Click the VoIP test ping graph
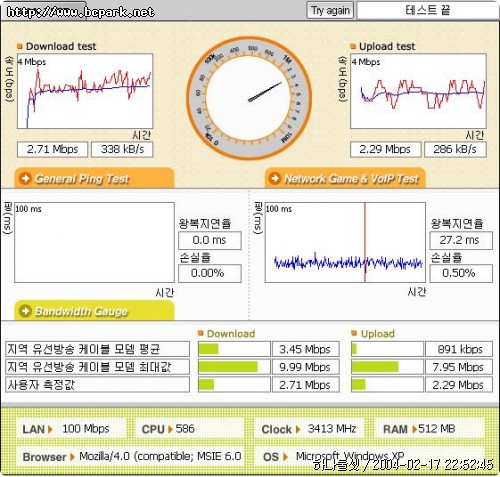This screenshot has width=500, height=477. [x=345, y=242]
